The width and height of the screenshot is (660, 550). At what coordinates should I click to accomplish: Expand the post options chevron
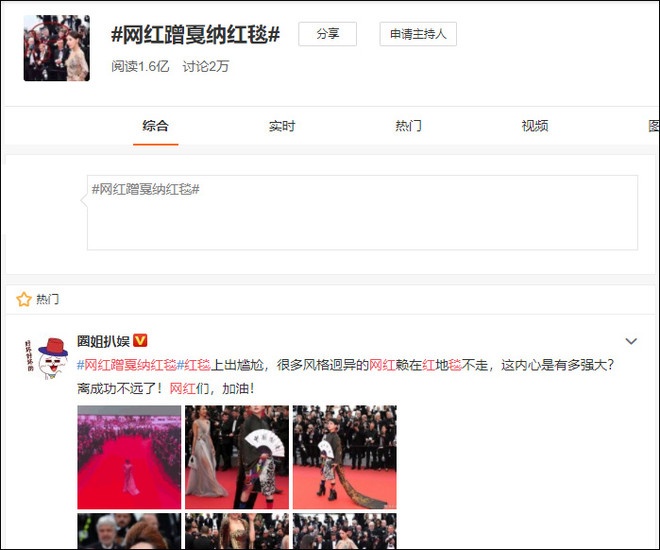coord(631,341)
